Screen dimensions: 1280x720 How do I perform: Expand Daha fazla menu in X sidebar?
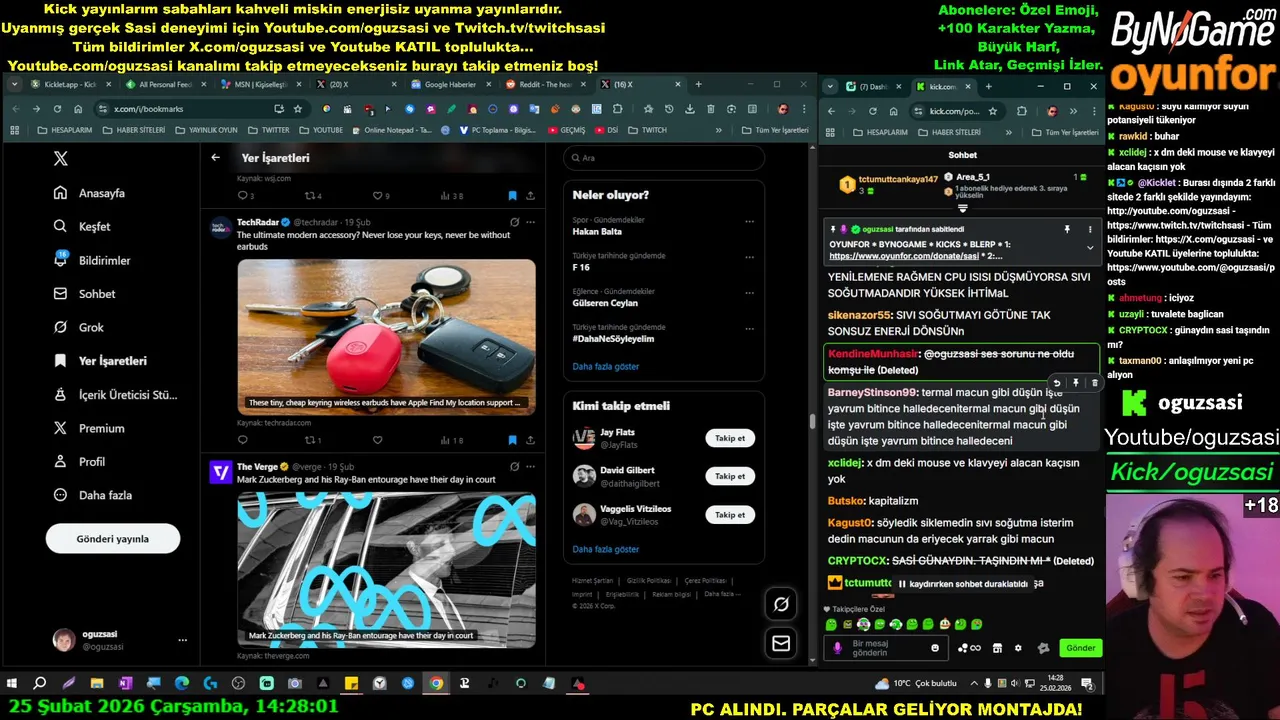coord(93,495)
